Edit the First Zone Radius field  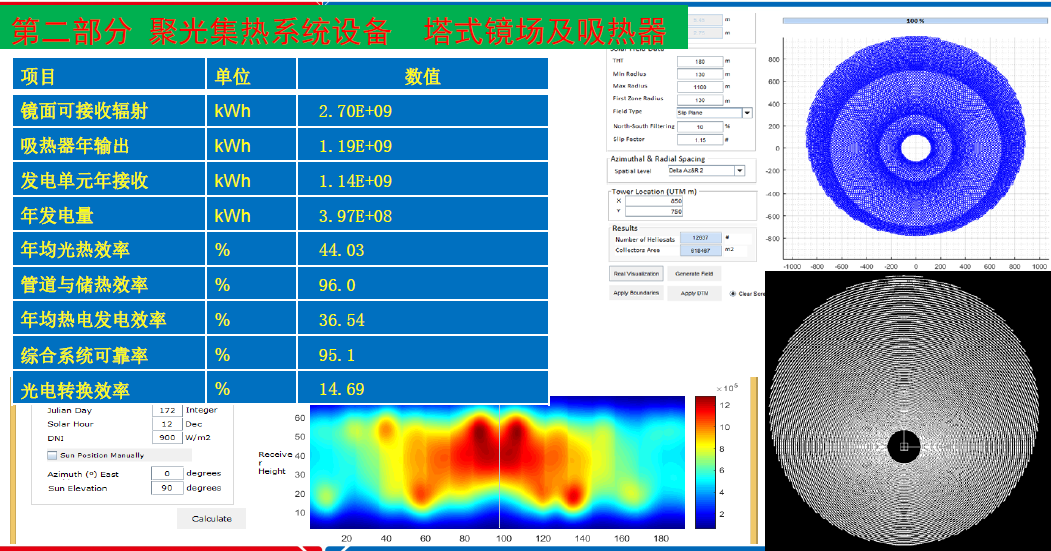pyautogui.click(x=700, y=100)
